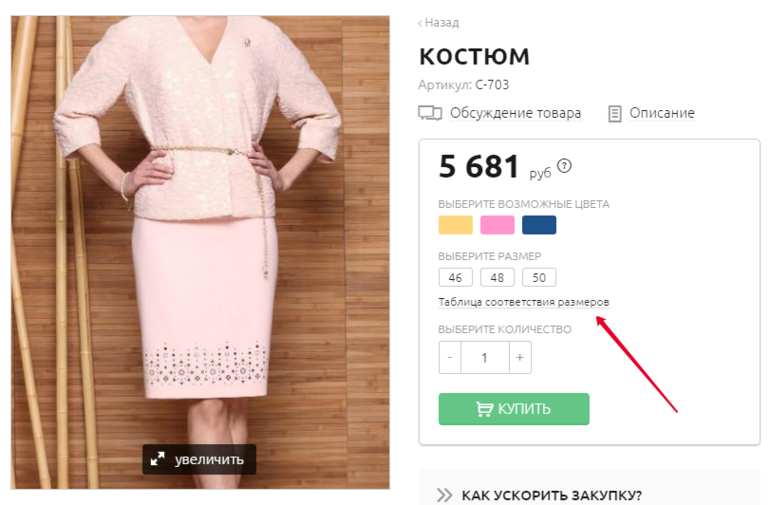Image resolution: width=770 pixels, height=505 pixels.
Task: Increase quantity with plus button
Action: (519, 357)
